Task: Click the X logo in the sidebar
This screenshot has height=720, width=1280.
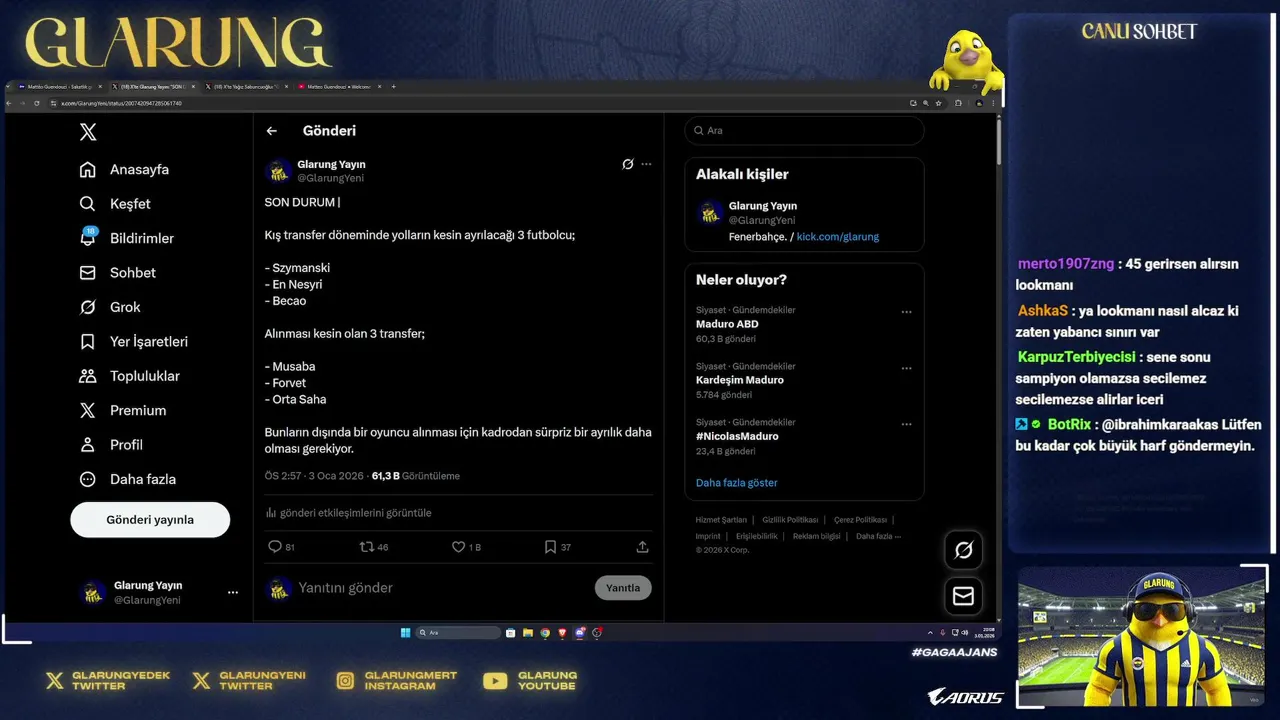Action: (88, 132)
